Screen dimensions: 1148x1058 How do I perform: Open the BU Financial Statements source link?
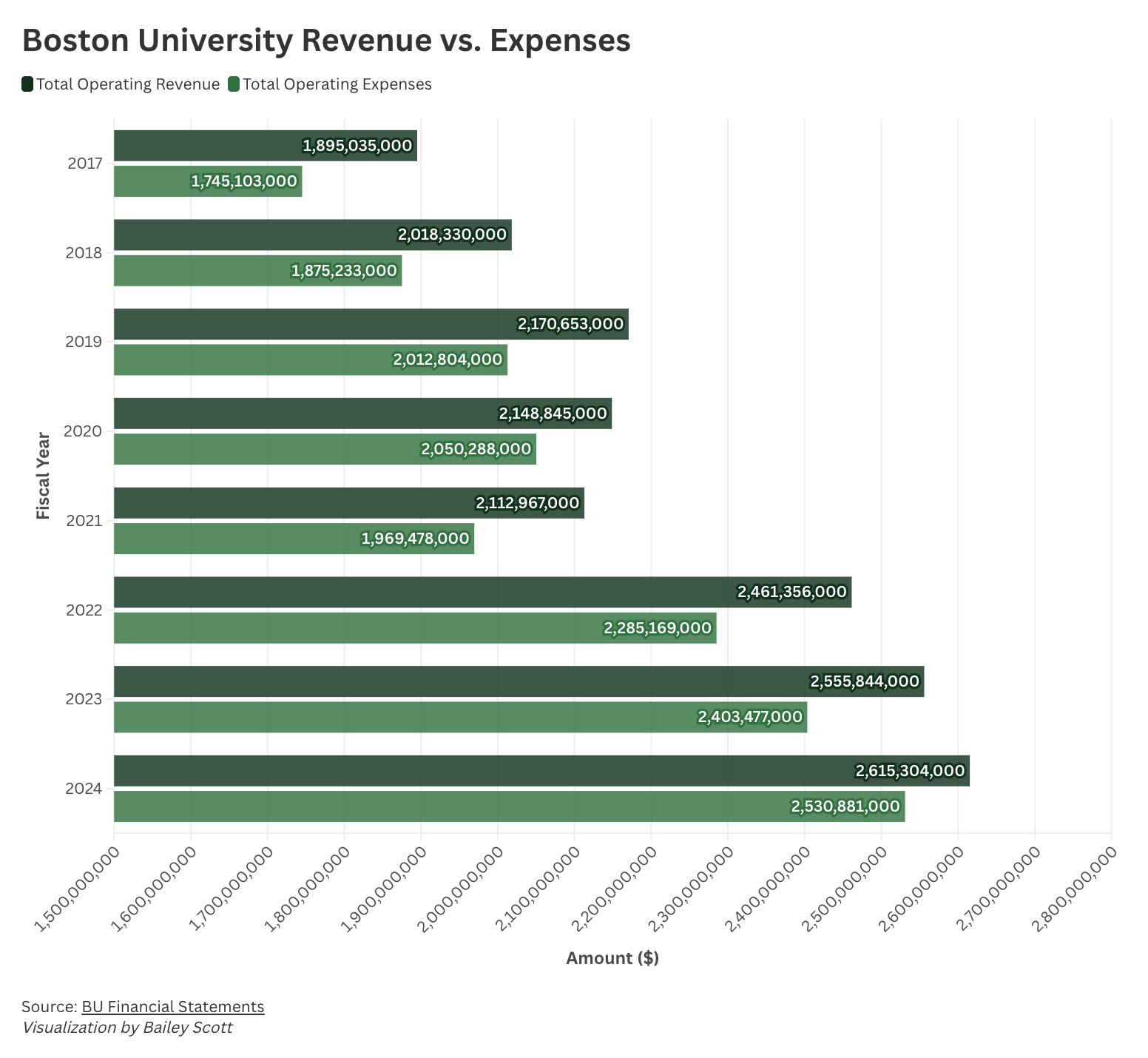172,1006
